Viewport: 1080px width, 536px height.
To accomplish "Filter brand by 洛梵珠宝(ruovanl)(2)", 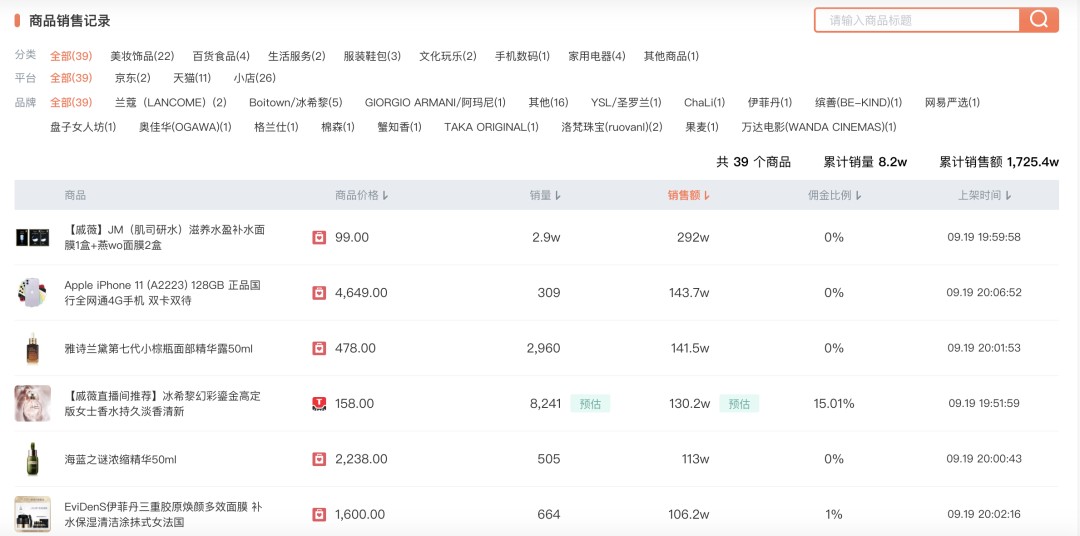I will tap(612, 127).
